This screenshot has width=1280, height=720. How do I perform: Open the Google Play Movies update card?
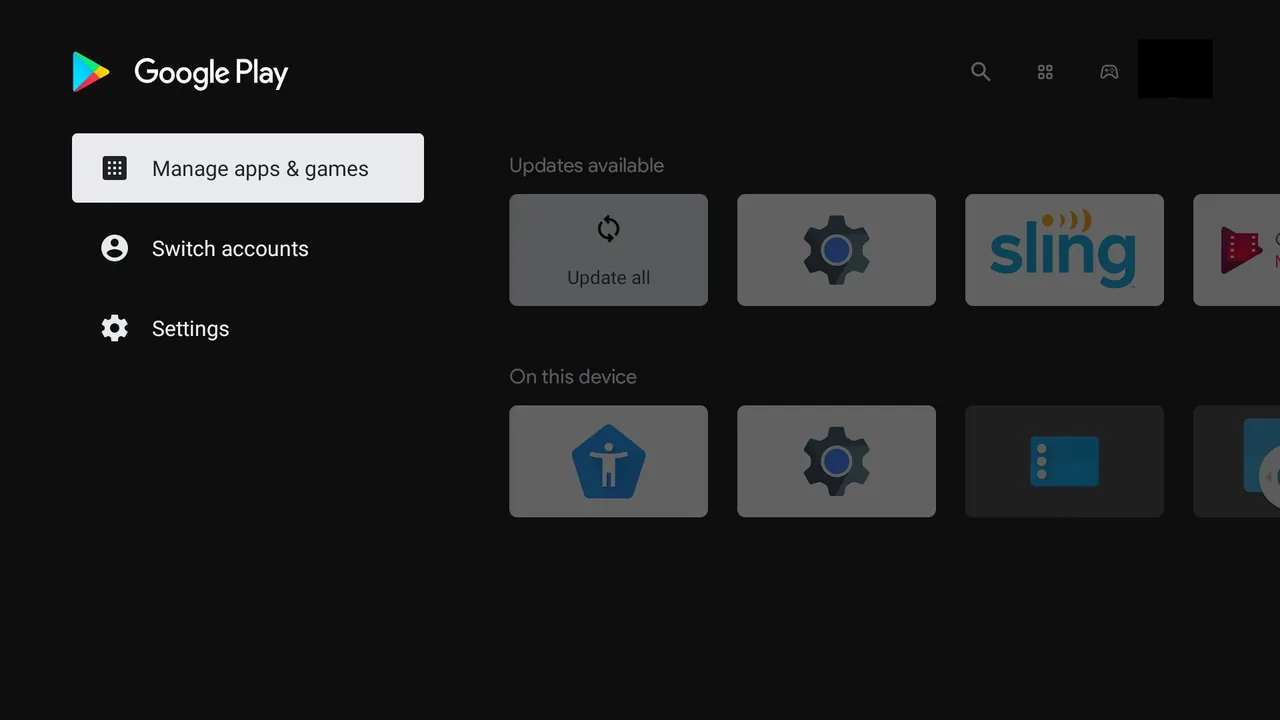tap(1237, 250)
